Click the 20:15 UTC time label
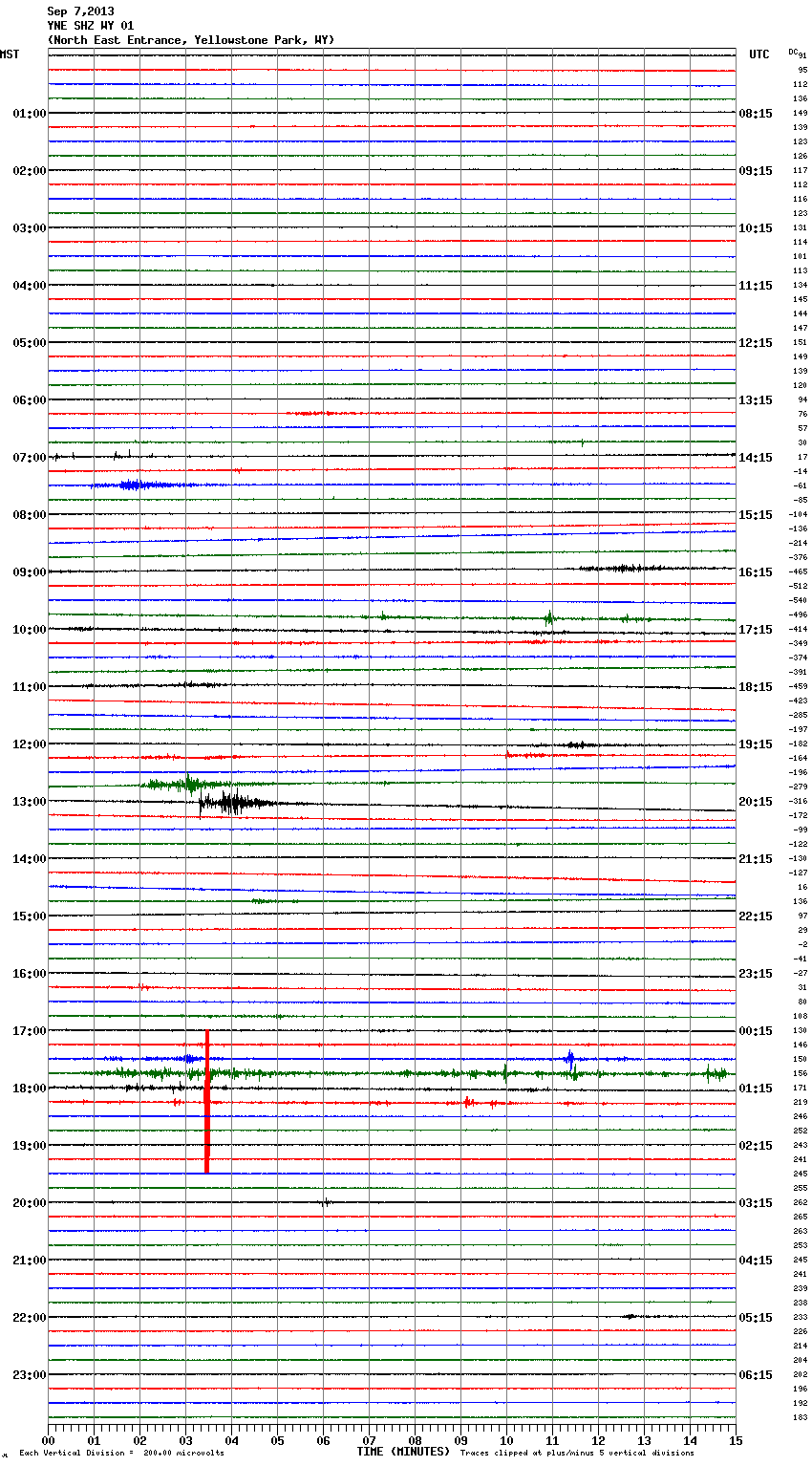Image resolution: width=812 pixels, height=1466 pixels. tap(756, 802)
